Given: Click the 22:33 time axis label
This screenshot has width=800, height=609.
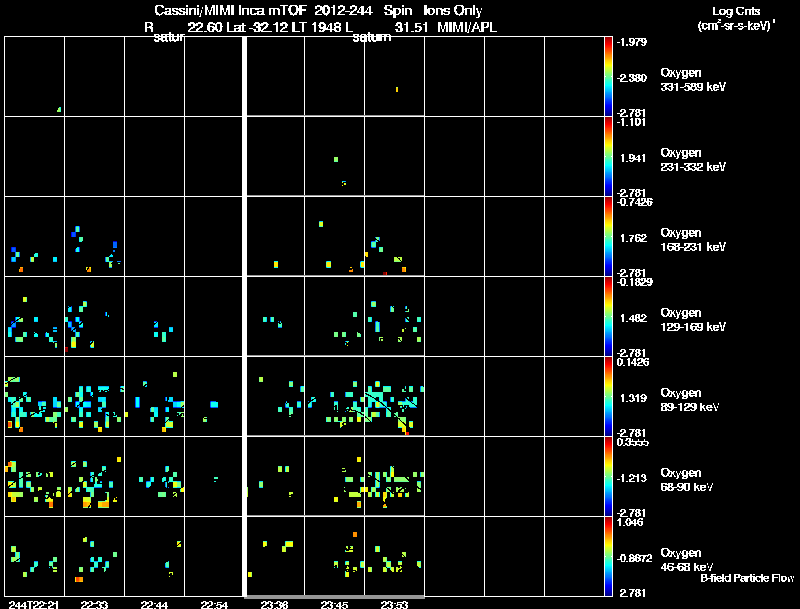Looking at the screenshot, I should [94, 604].
